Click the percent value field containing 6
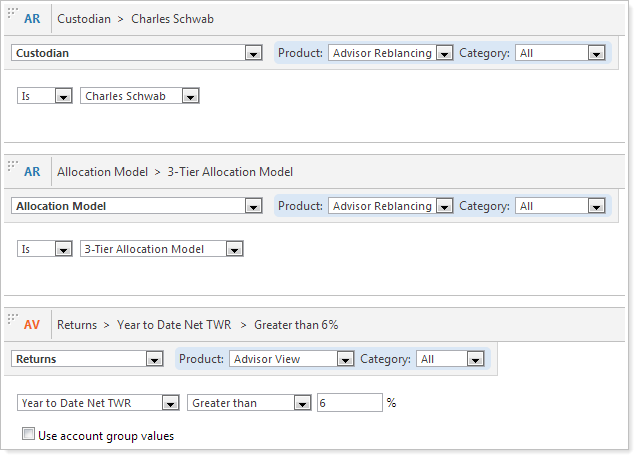 click(x=349, y=403)
